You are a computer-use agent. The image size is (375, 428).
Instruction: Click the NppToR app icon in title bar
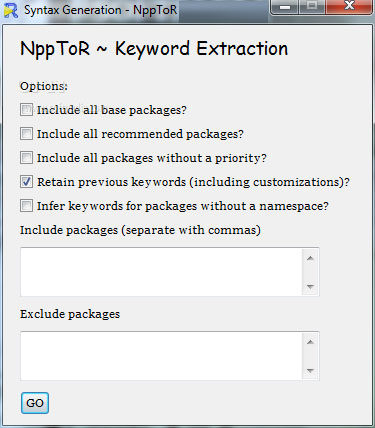point(11,10)
